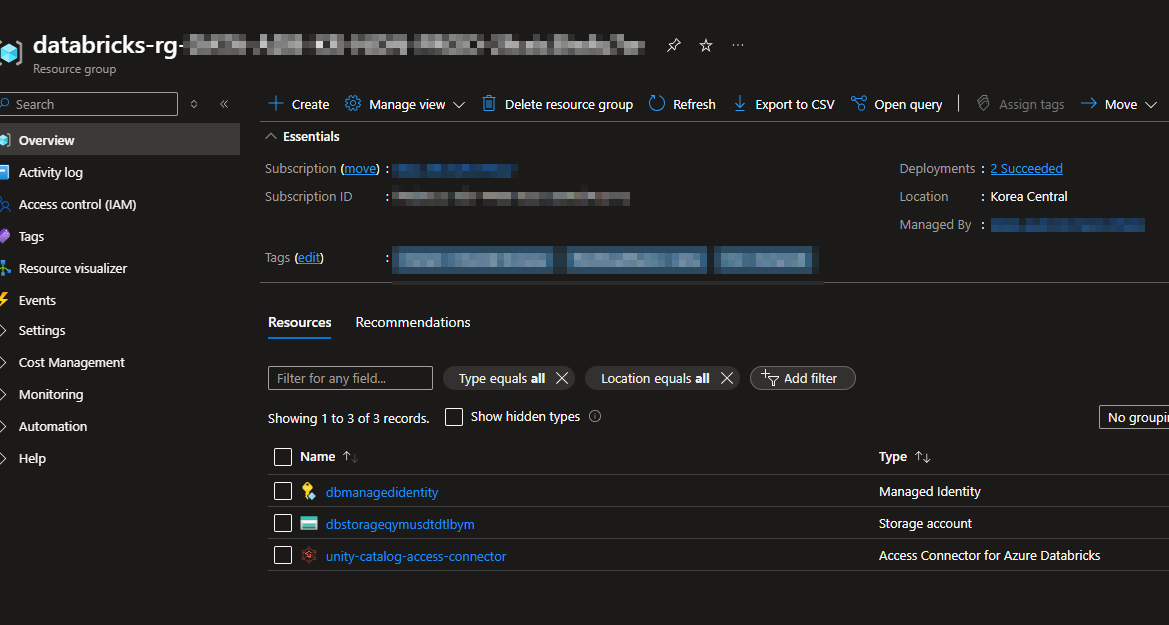Focus the Filter for any field box
The width and height of the screenshot is (1169, 625).
(350, 378)
